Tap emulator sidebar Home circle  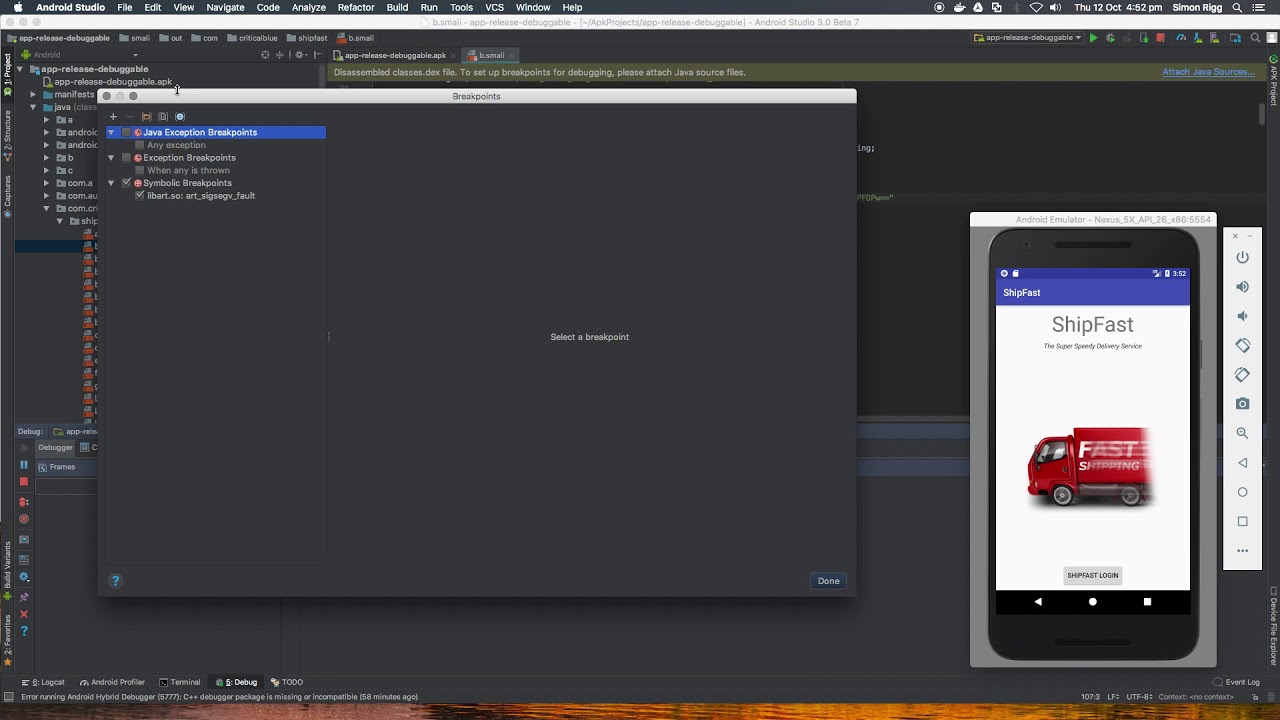click(x=1242, y=492)
